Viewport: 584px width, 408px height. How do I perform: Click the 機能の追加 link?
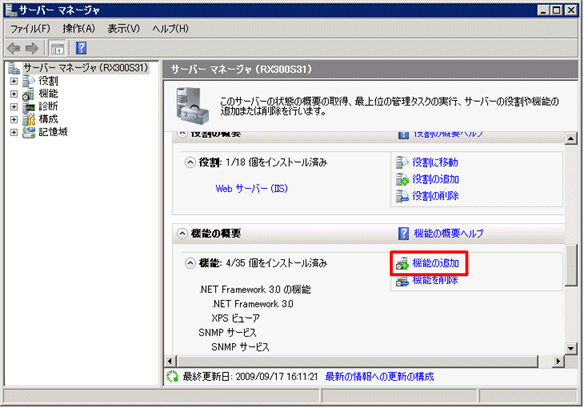(x=435, y=263)
